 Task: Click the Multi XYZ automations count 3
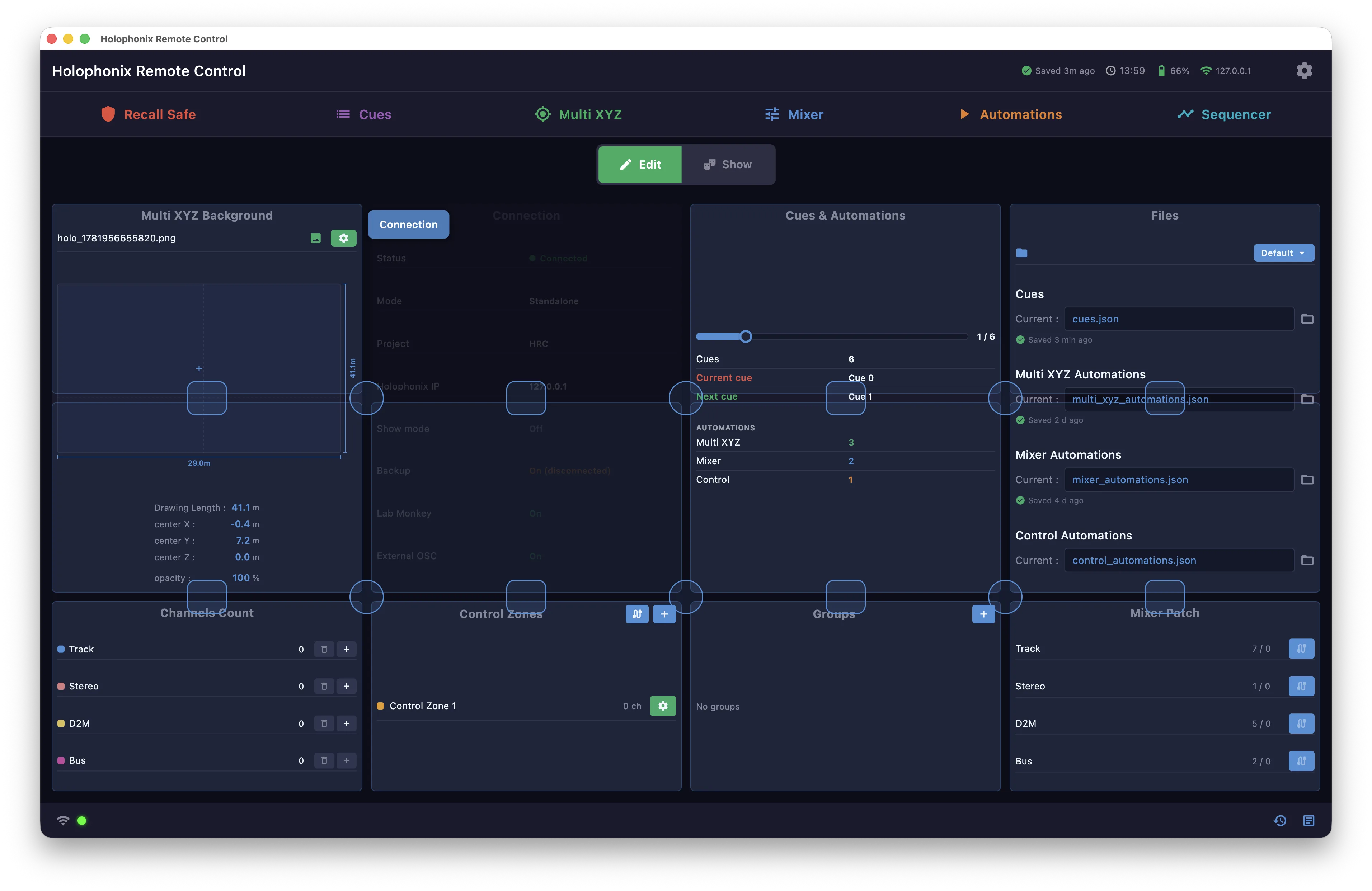pos(851,443)
